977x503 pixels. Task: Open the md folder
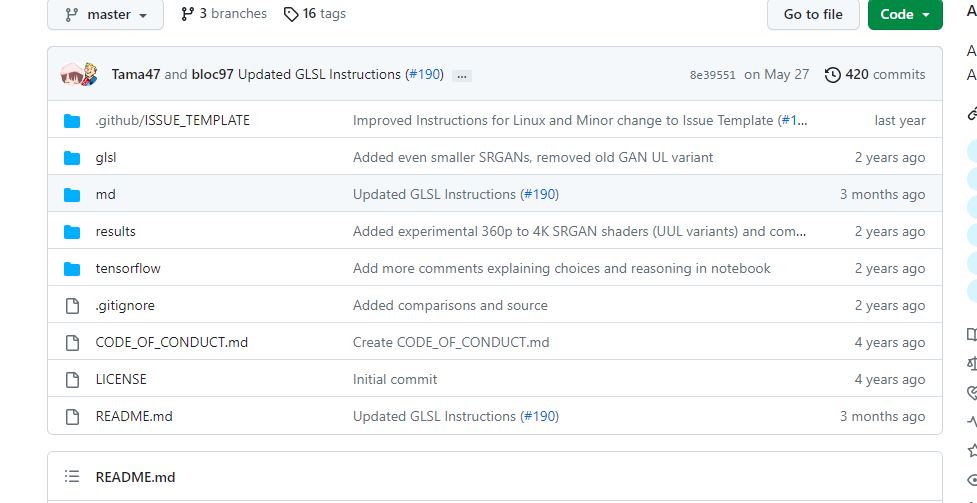coord(105,194)
